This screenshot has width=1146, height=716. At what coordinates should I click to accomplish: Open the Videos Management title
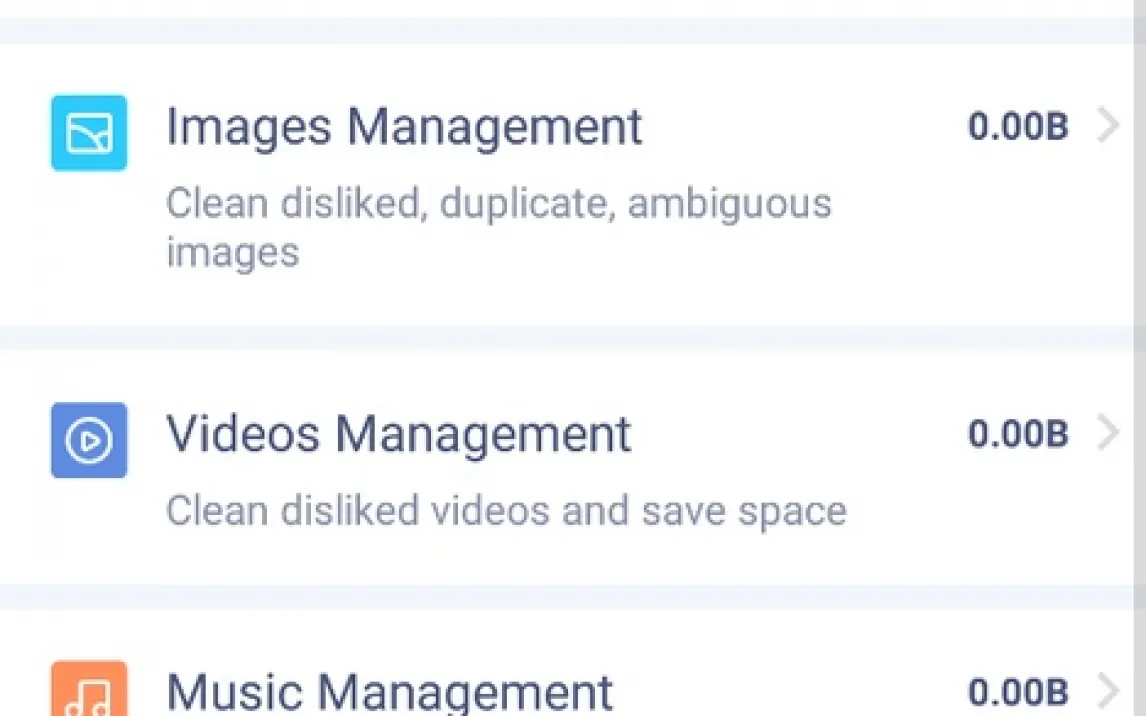click(399, 434)
